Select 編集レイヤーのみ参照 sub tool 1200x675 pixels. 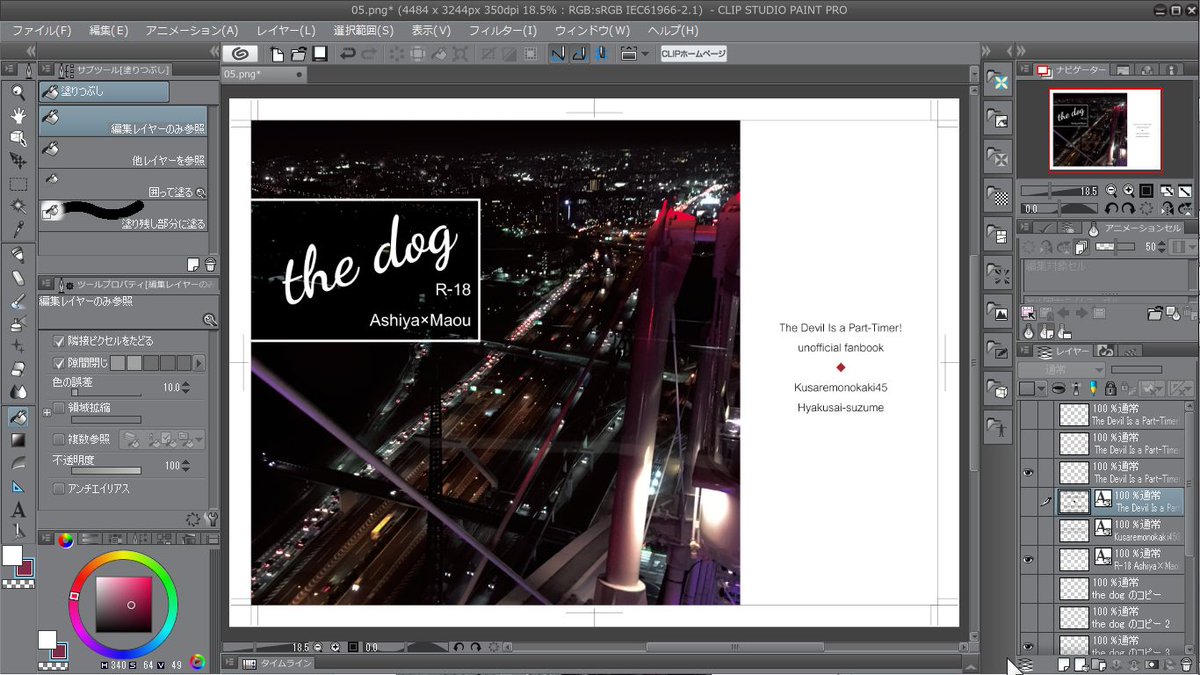pyautogui.click(x=123, y=123)
